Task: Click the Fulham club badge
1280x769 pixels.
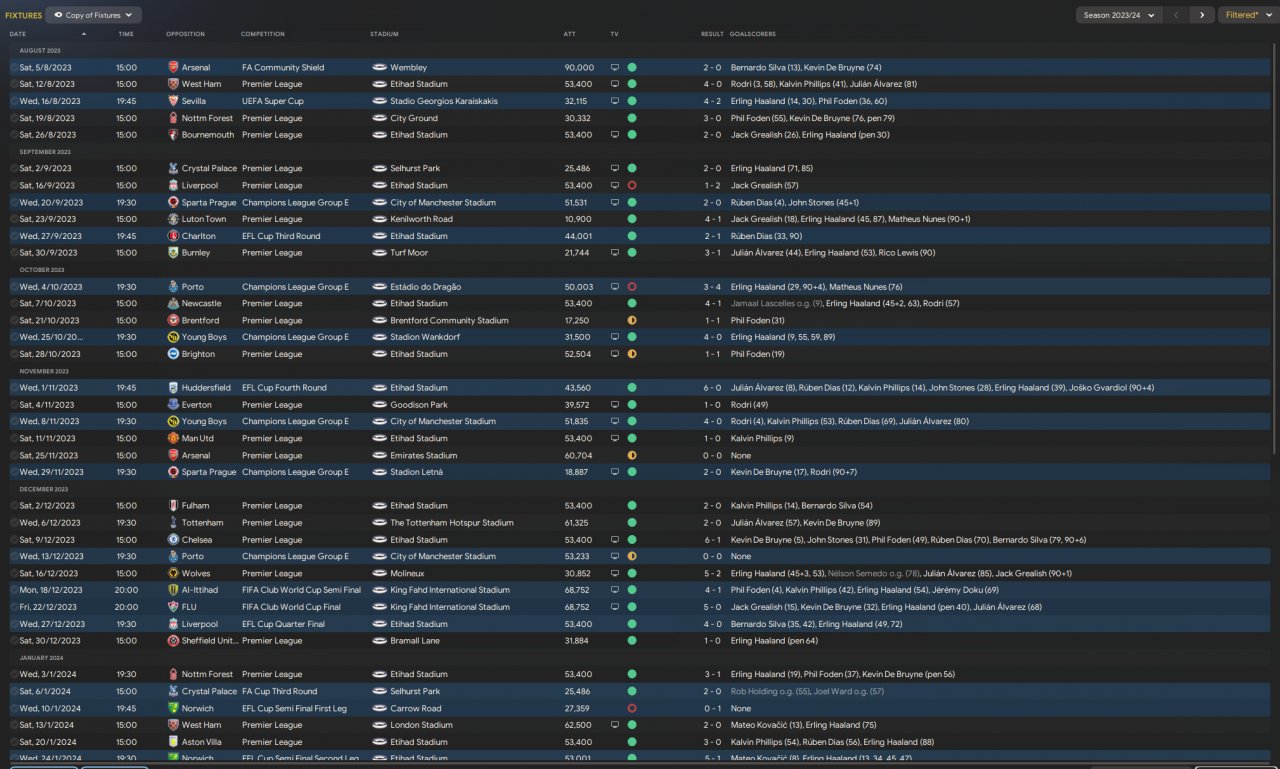Action: (173, 506)
